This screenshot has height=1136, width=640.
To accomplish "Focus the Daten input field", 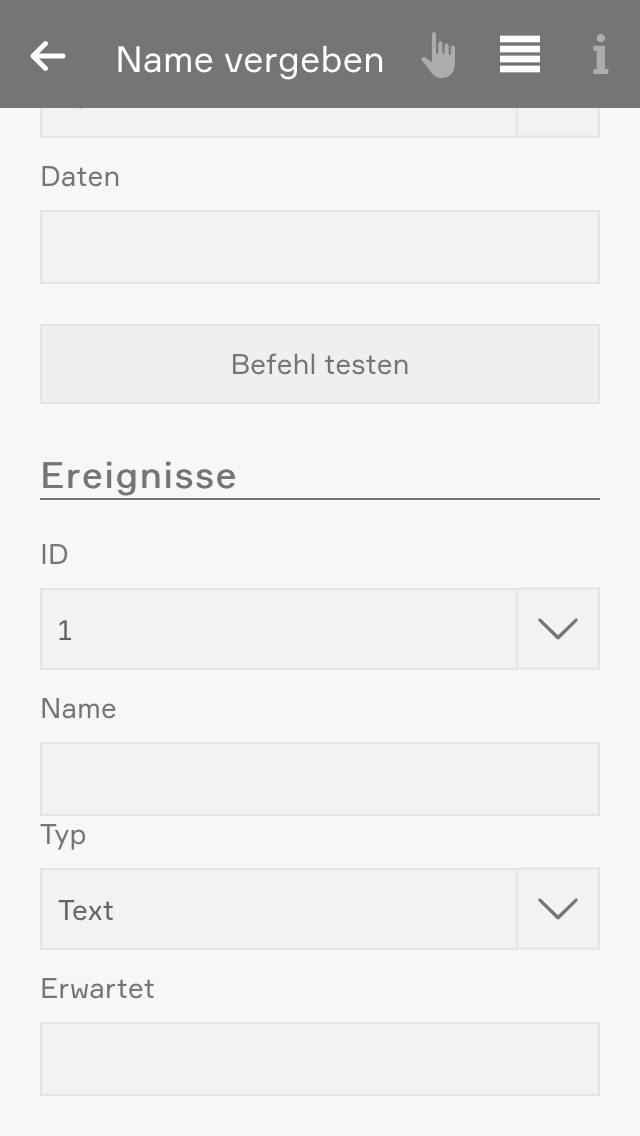I will [x=320, y=247].
